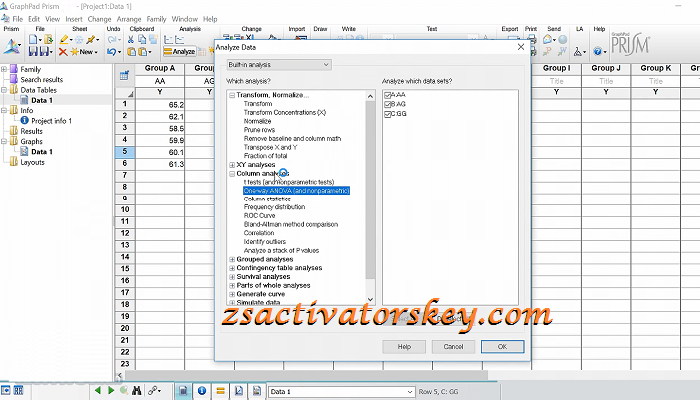Viewport: 700px width, 400px height.
Task: Click the Cancel button in dialog
Action: point(453,346)
